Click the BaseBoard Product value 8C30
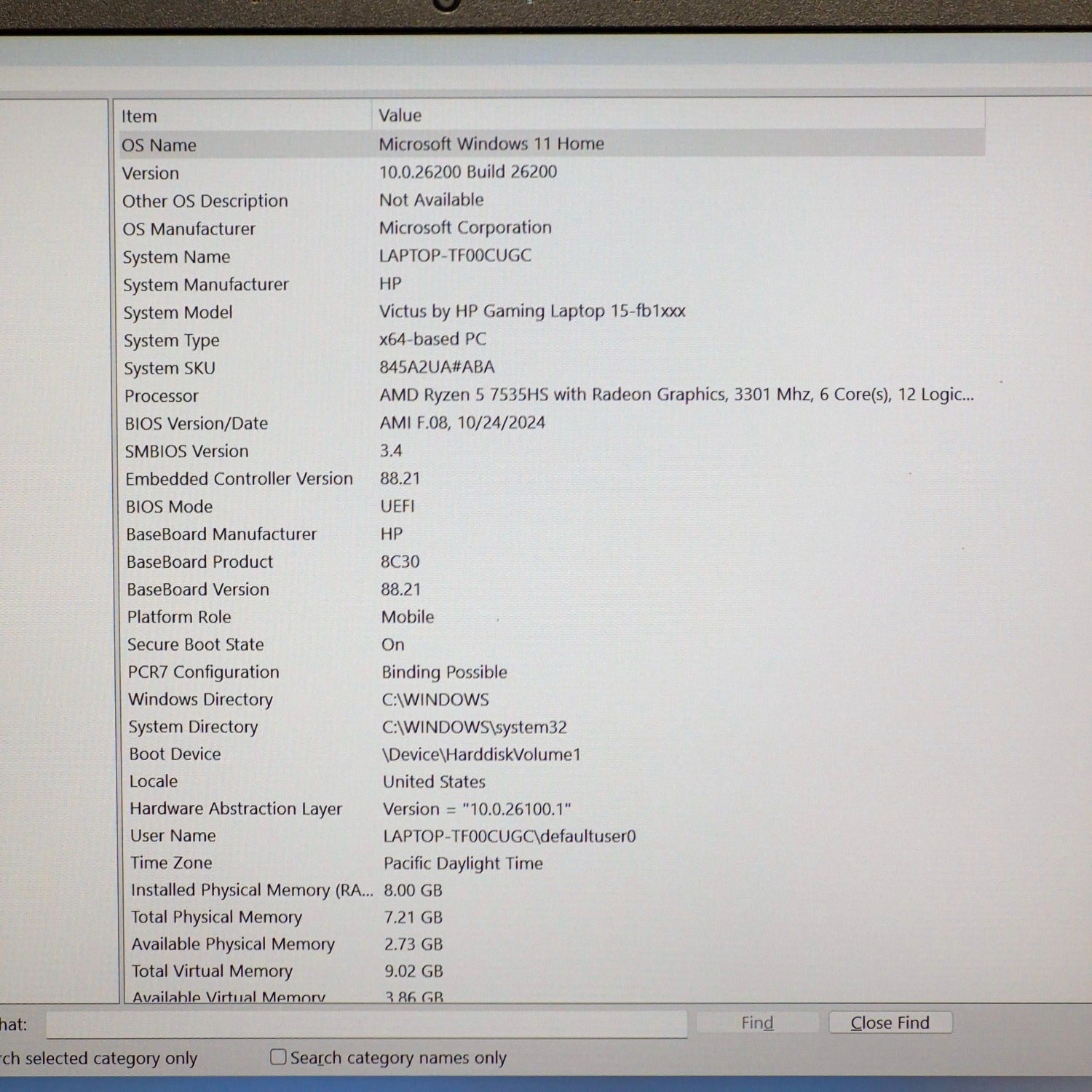This screenshot has width=1092, height=1092. [x=400, y=562]
